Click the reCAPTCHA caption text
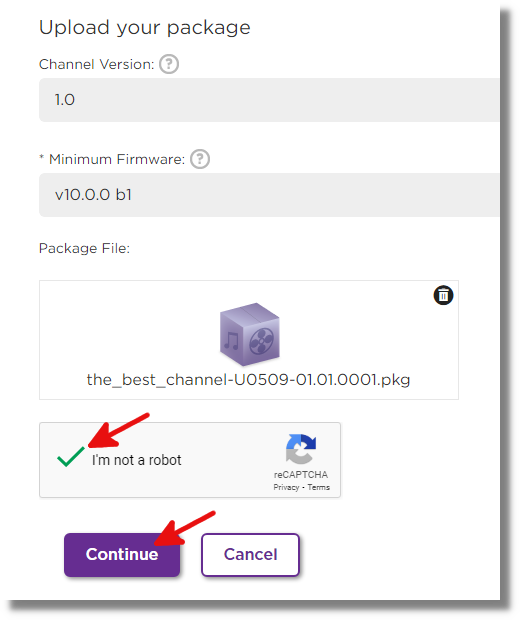Image resolution: width=520 pixels, height=620 pixels. [301, 474]
